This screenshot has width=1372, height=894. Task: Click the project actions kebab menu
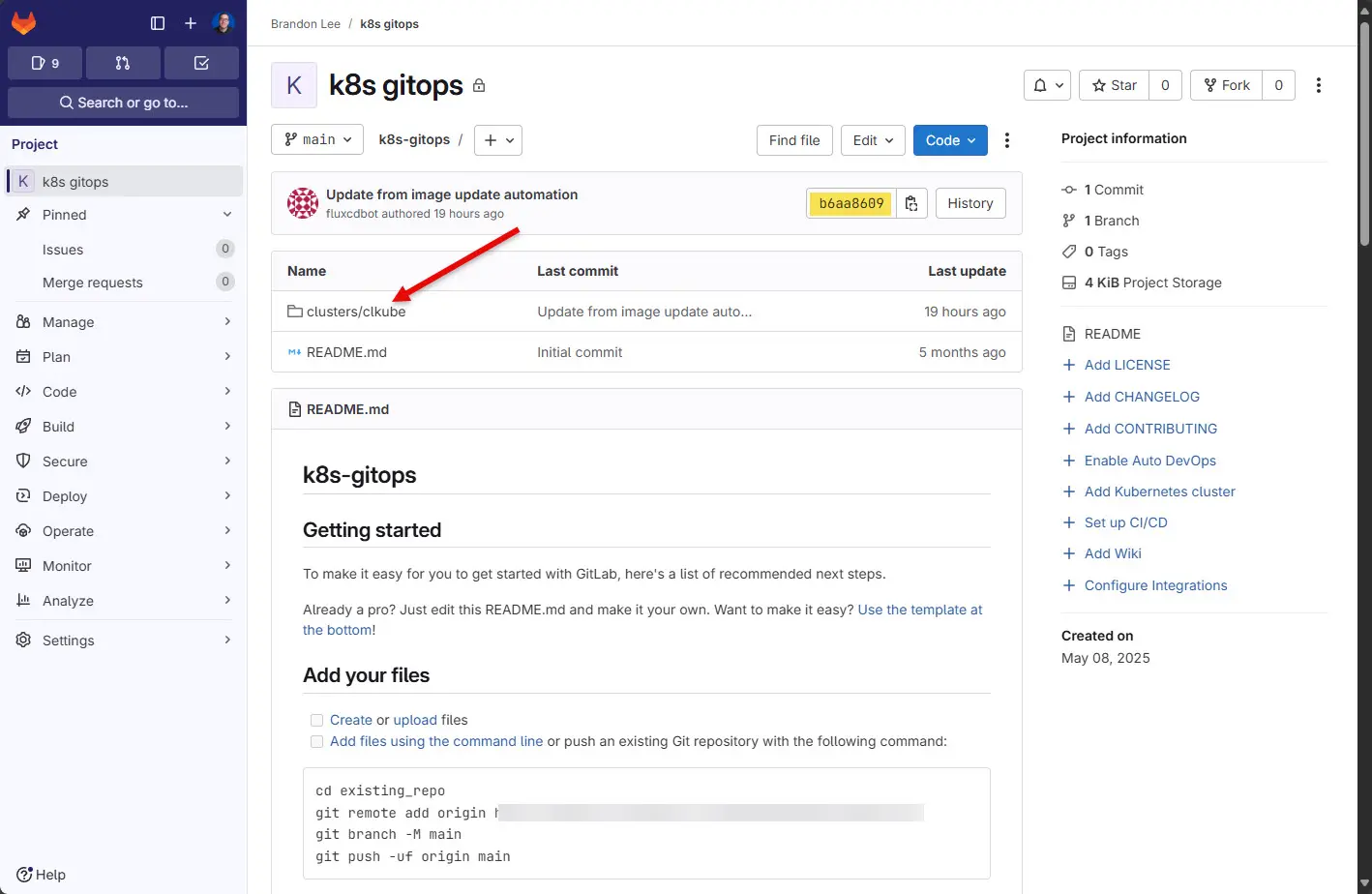(1318, 85)
